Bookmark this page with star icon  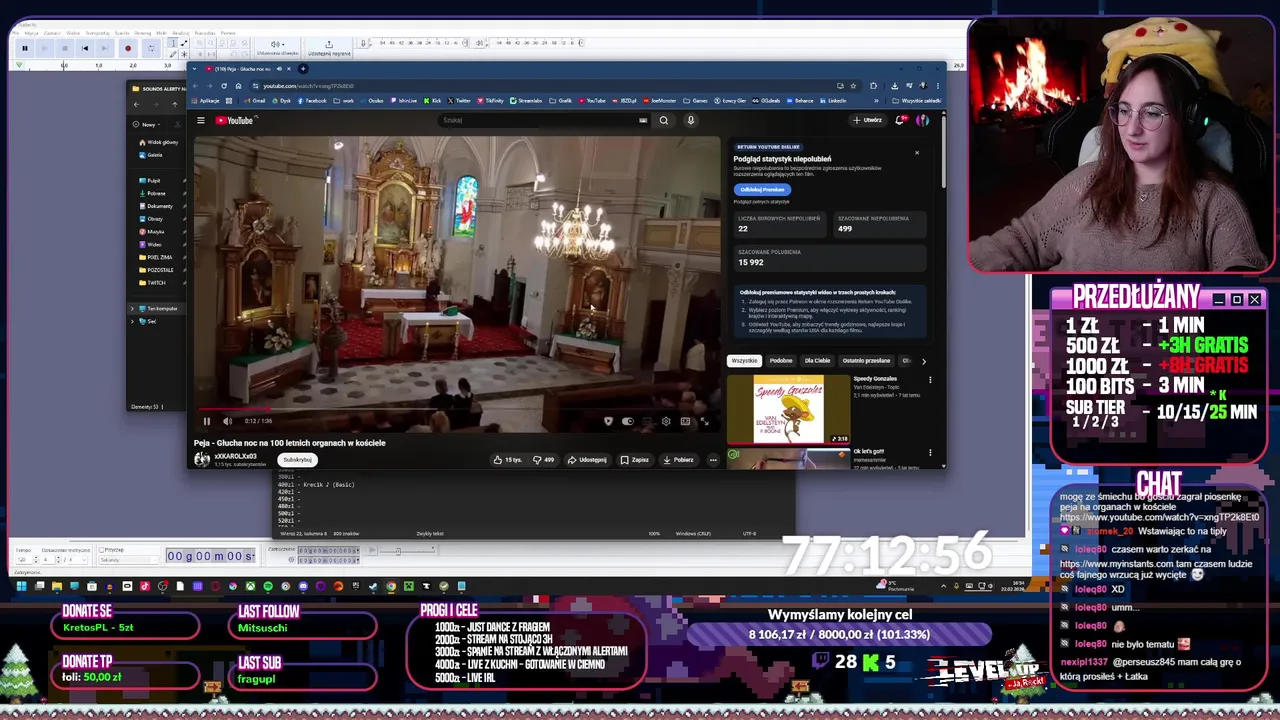click(853, 86)
